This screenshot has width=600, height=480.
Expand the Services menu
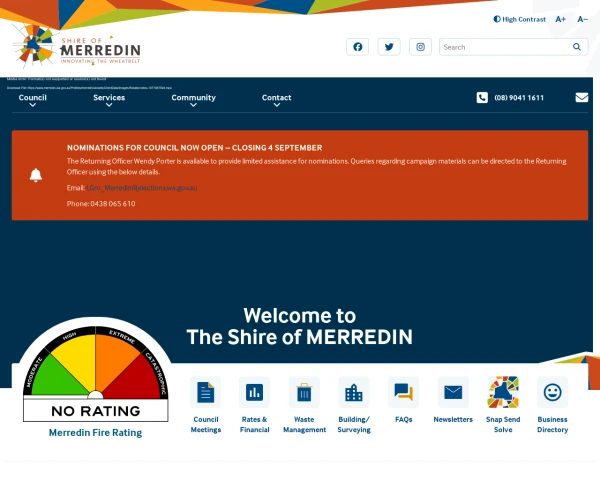pyautogui.click(x=109, y=100)
